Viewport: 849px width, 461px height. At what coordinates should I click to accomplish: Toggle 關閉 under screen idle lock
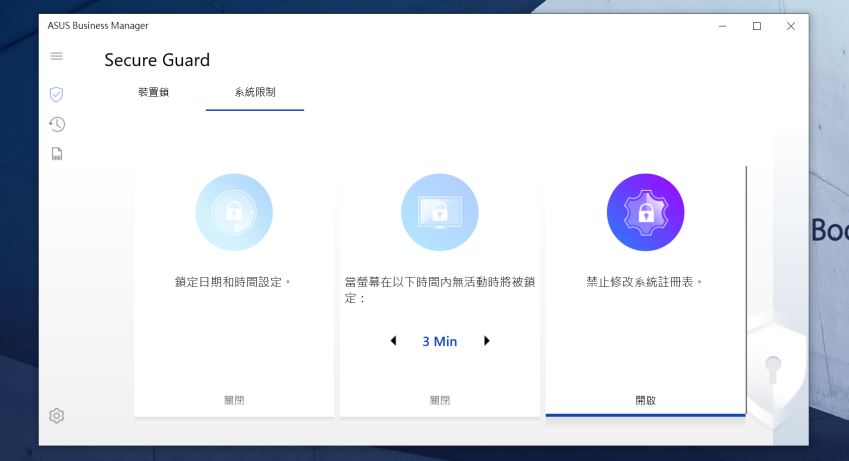click(x=440, y=400)
